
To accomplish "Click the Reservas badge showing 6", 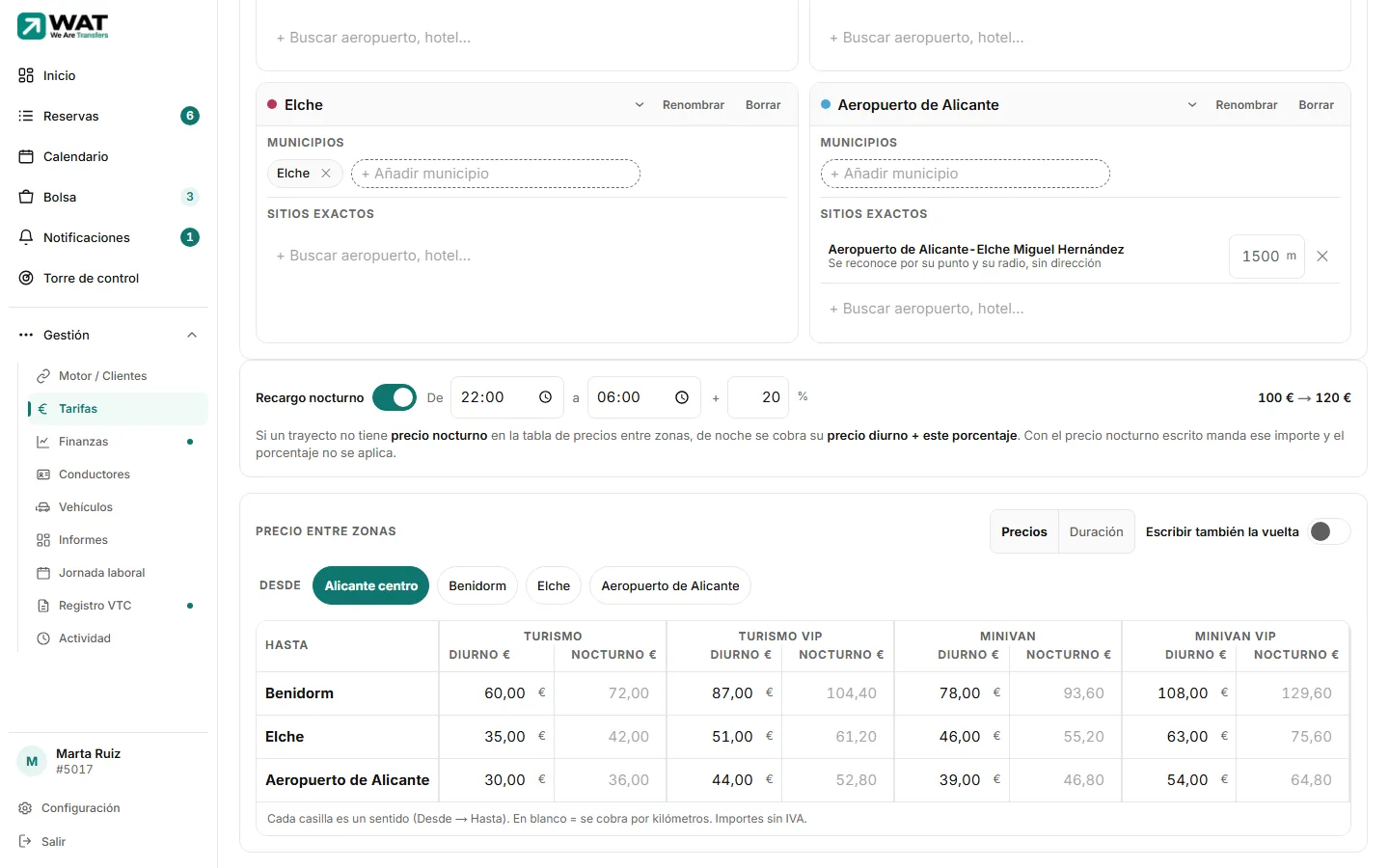I will (x=190, y=116).
